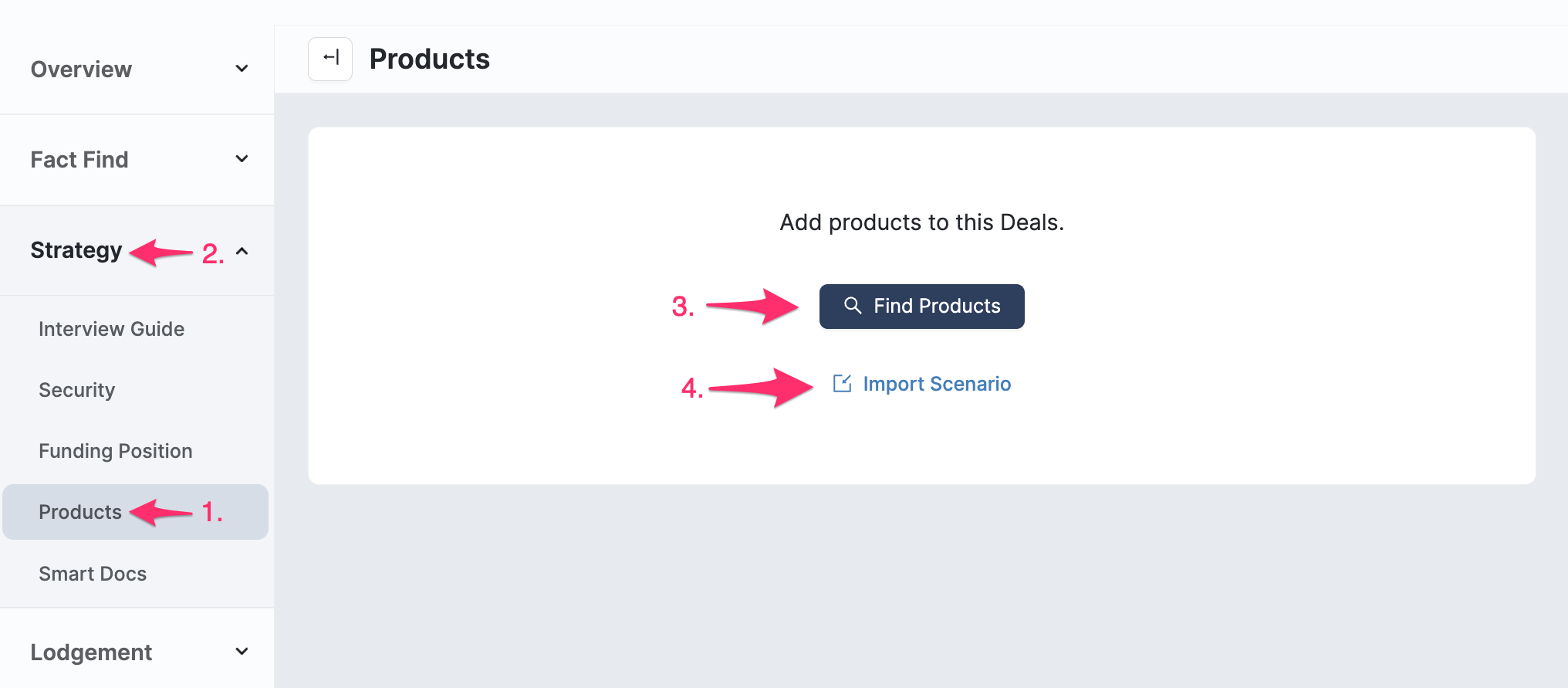The image size is (1568, 688).
Task: Open the Security sub-item
Action: (x=77, y=390)
